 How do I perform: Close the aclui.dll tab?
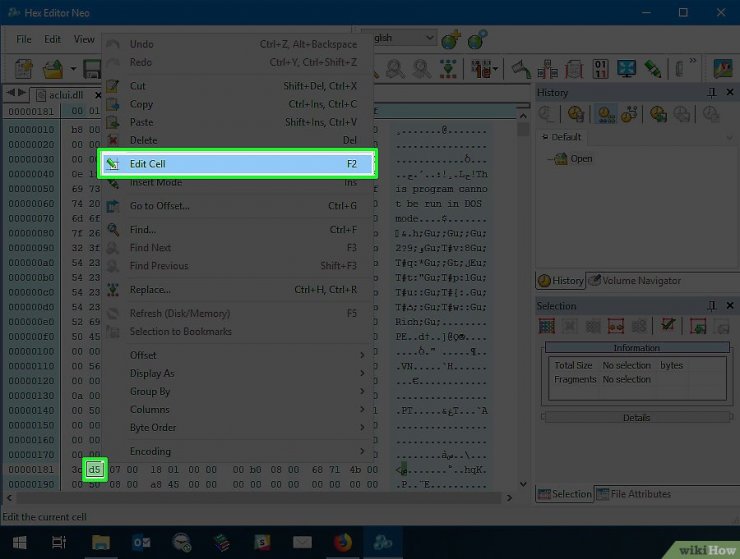(x=98, y=95)
